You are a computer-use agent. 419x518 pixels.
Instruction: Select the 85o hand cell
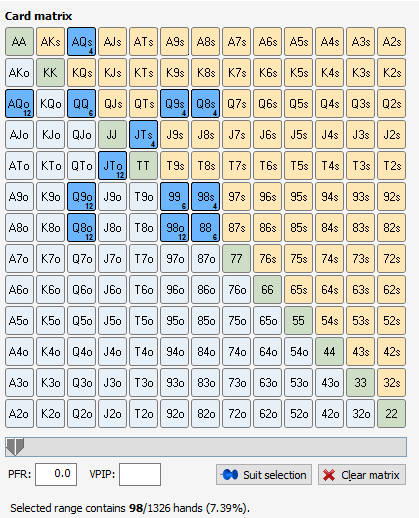click(205, 321)
